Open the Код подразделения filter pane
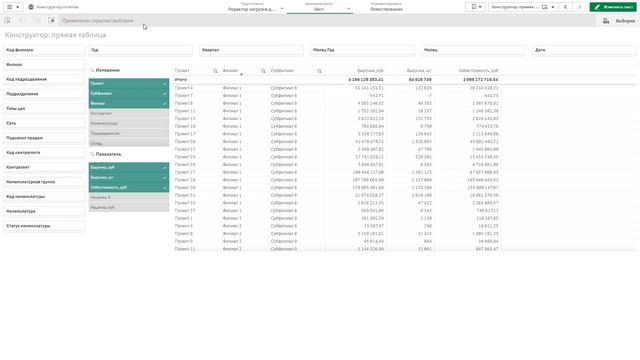The width and height of the screenshot is (640, 360). coord(44,79)
